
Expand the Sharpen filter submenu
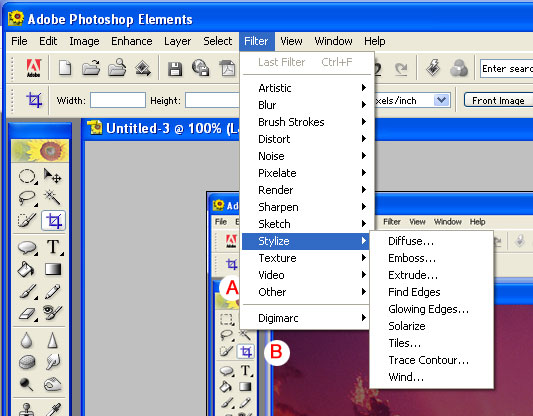[x=308, y=207]
